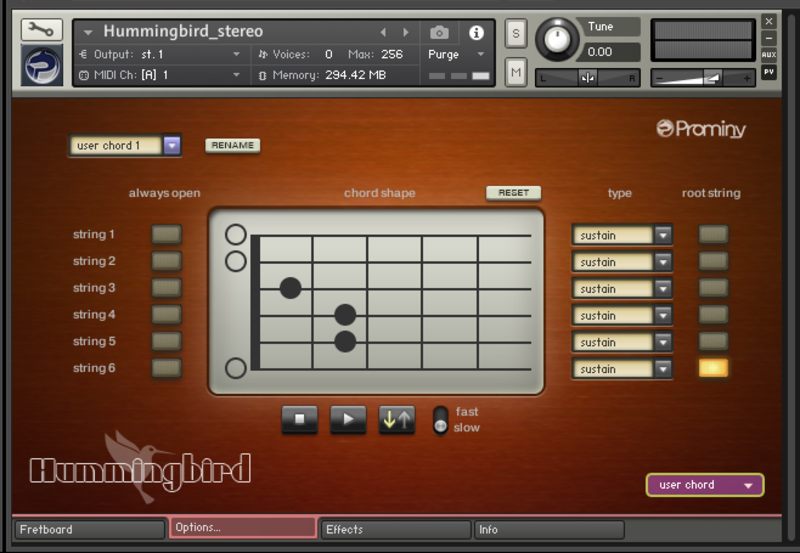Image resolution: width=800 pixels, height=553 pixels.
Task: Play the chord preview
Action: [x=348, y=419]
